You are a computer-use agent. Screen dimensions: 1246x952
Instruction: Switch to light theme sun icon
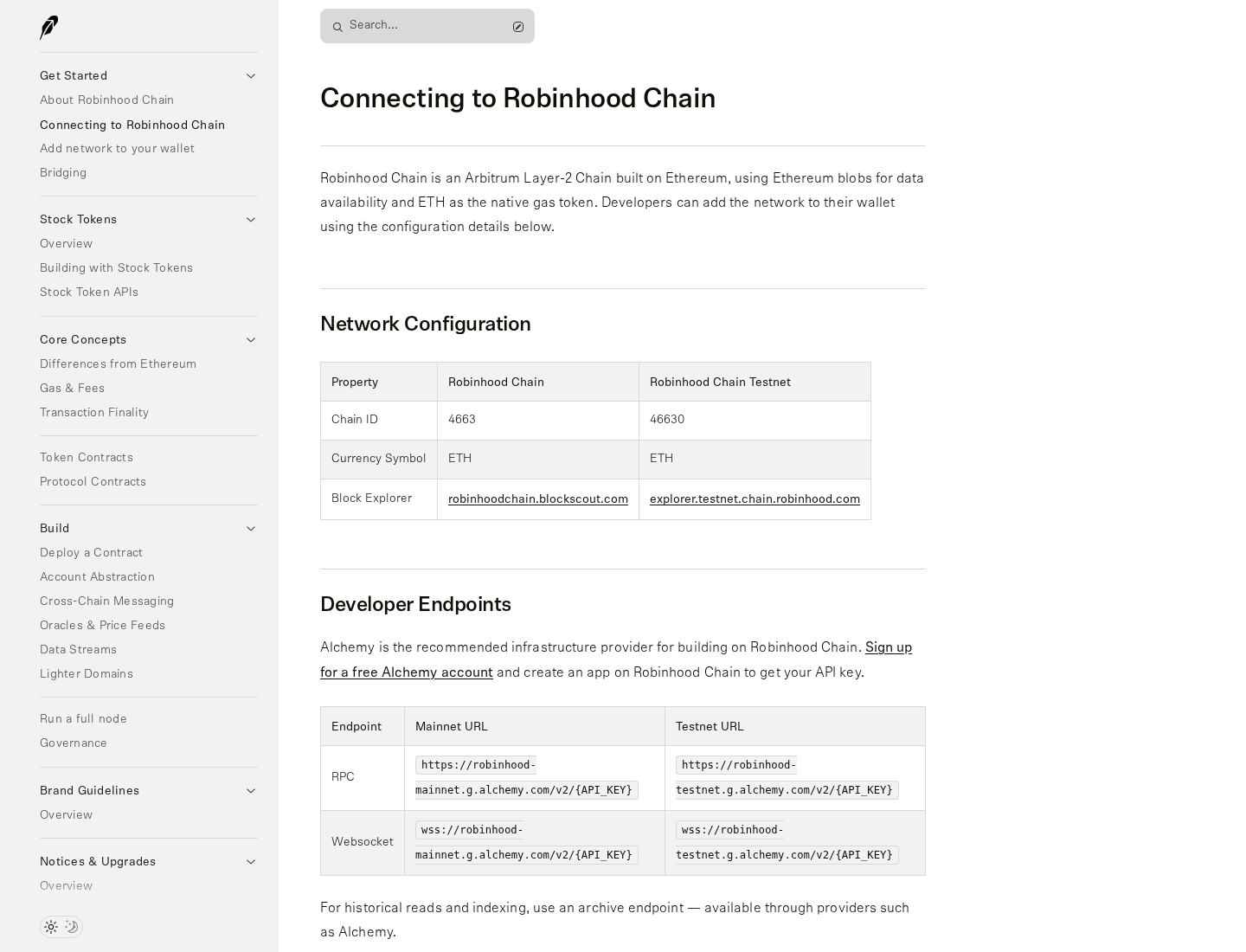[x=51, y=927]
